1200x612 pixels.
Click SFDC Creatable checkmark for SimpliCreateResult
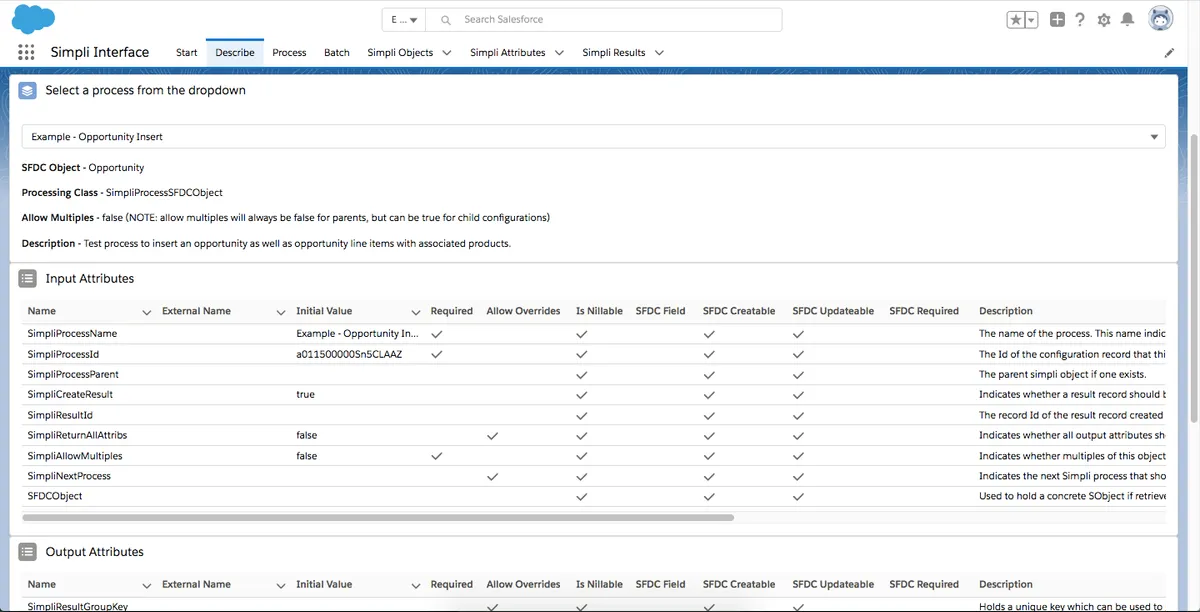709,395
